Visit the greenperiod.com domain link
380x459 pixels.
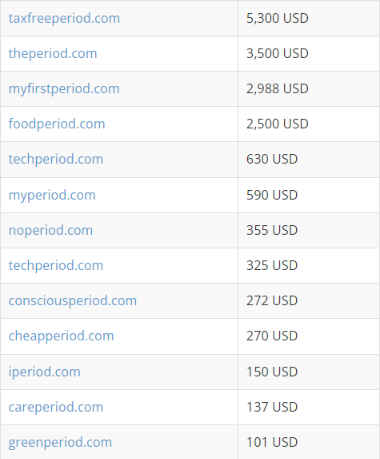point(60,443)
